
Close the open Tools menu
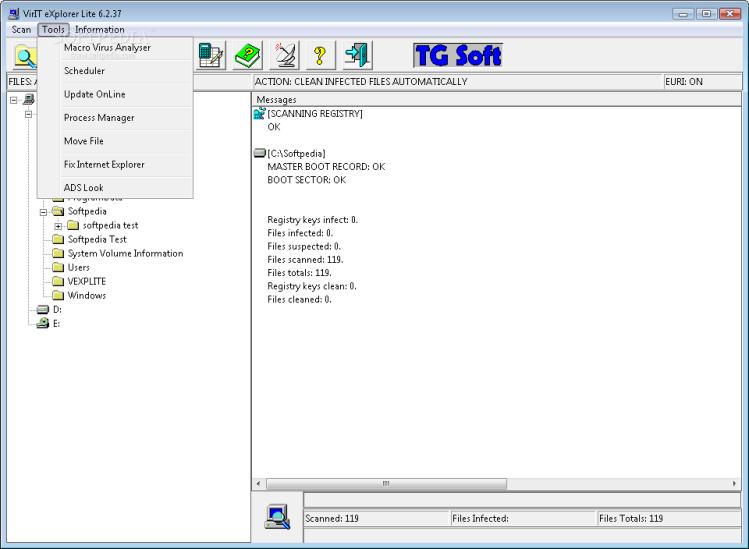coord(54,30)
